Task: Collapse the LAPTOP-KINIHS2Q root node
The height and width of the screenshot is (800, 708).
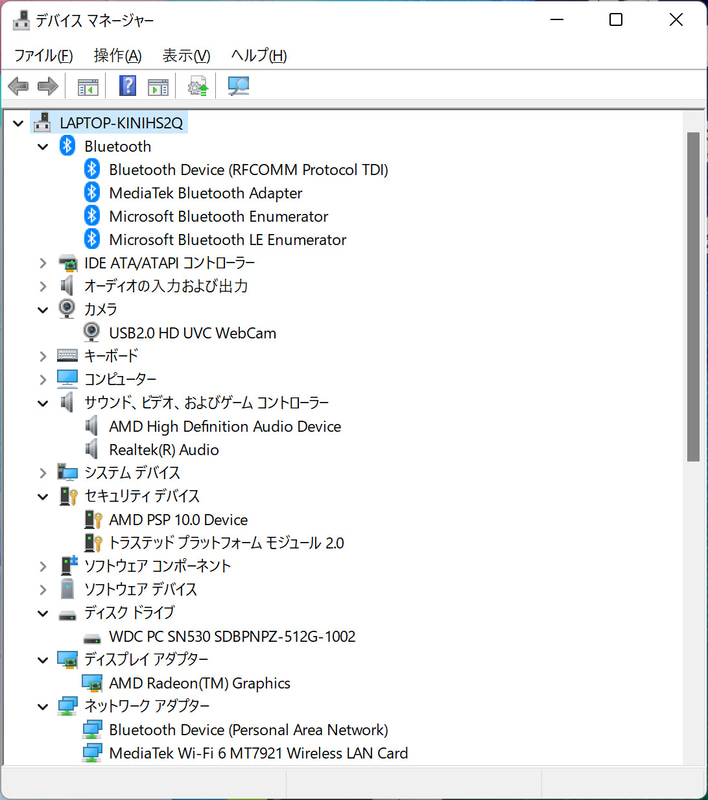Action: (x=18, y=123)
